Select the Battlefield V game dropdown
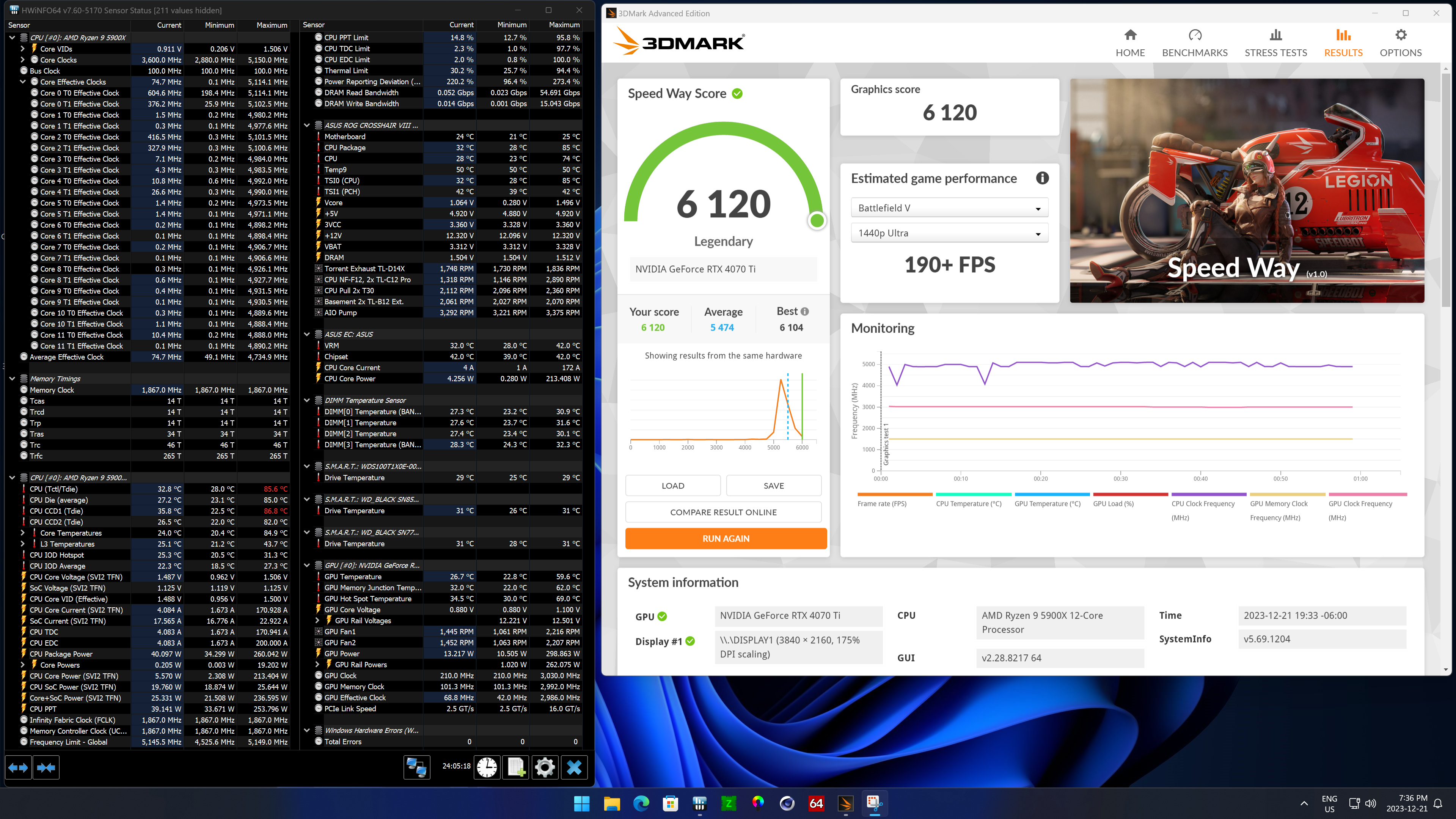The image size is (1456, 819). pos(948,207)
